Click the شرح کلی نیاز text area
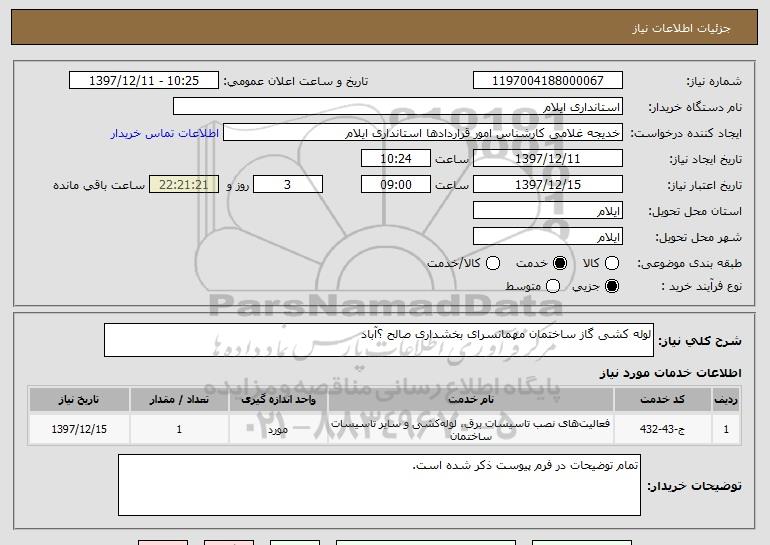This screenshot has height=545, width=770. point(379,340)
